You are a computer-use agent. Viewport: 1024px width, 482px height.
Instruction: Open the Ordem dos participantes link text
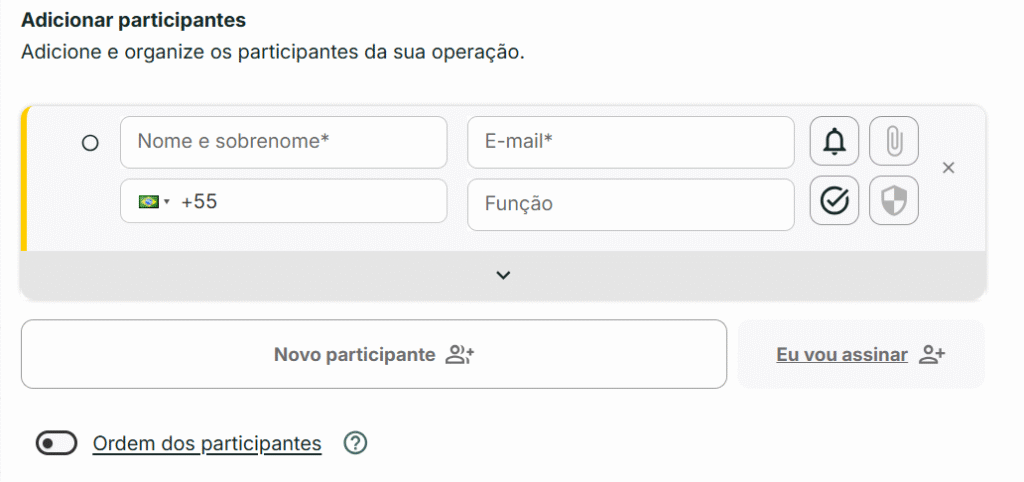pyautogui.click(x=207, y=443)
